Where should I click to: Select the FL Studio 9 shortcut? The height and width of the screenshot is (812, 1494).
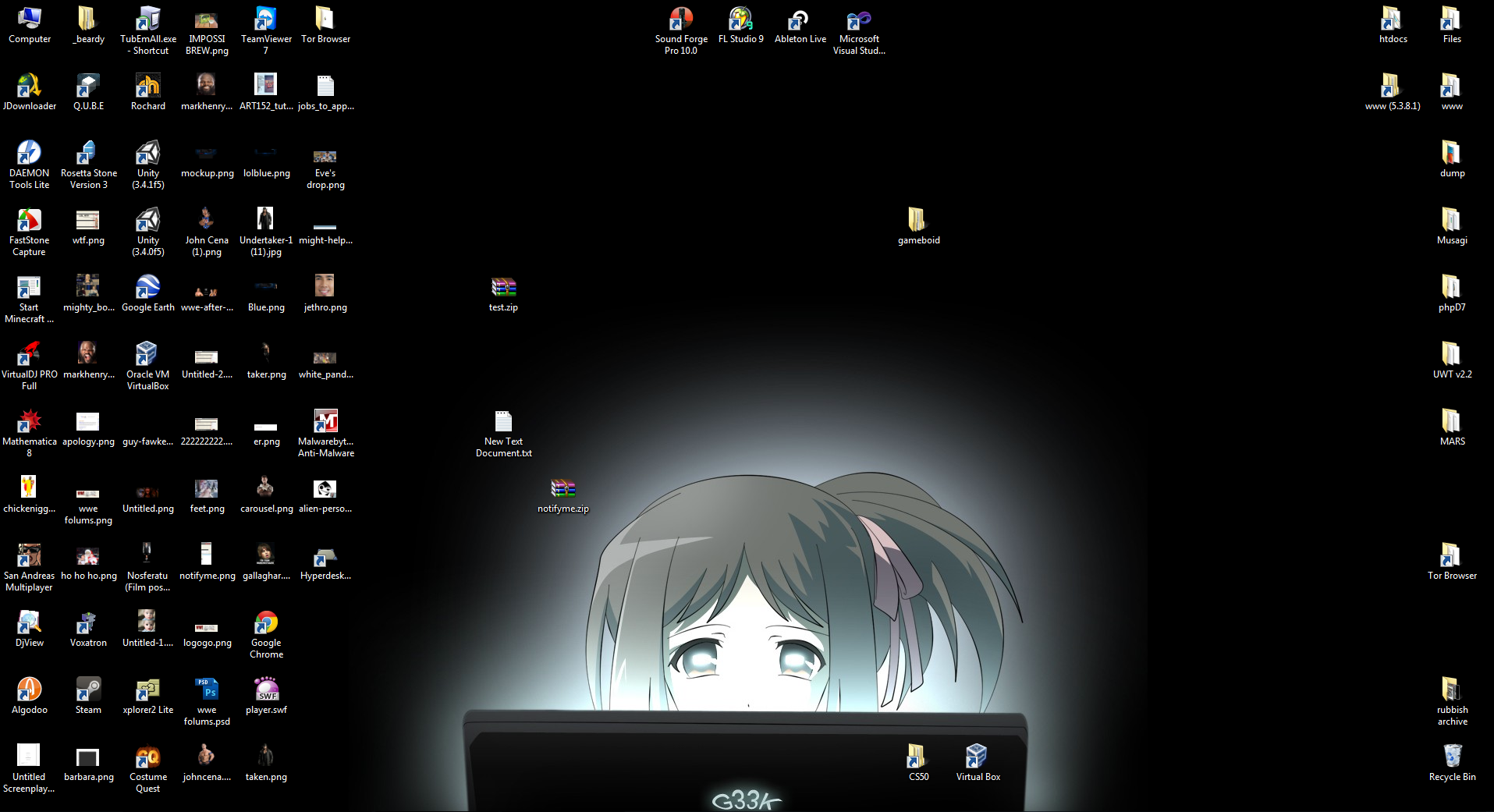740,20
